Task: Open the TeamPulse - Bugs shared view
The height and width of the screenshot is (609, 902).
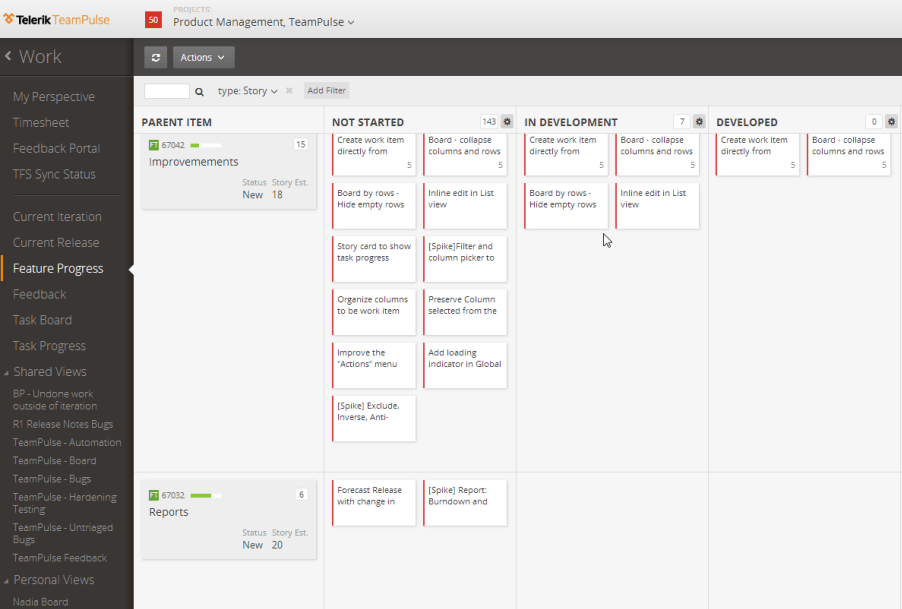Action: click(53, 478)
